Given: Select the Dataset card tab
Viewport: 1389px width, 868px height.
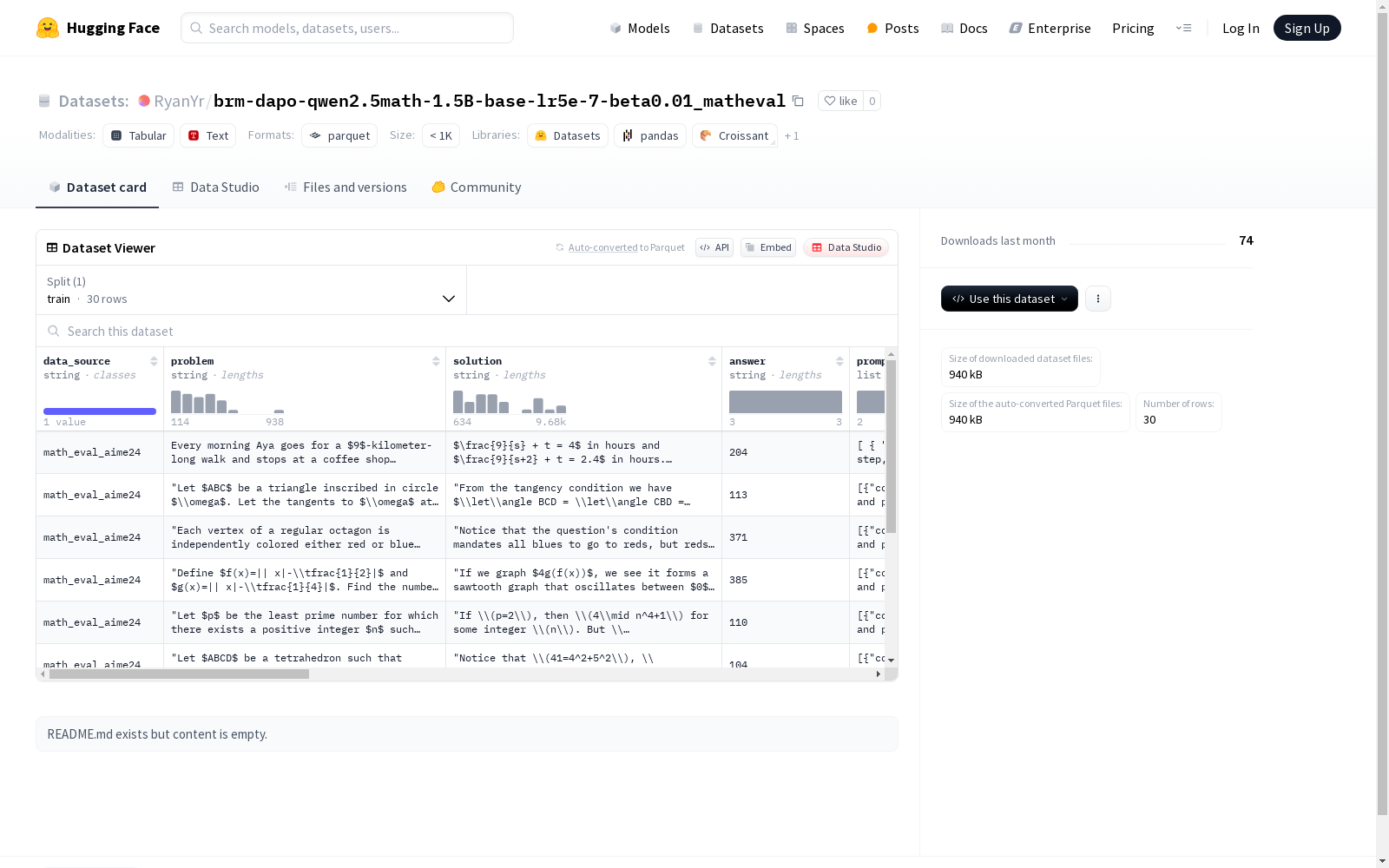Looking at the screenshot, I should pos(97,187).
